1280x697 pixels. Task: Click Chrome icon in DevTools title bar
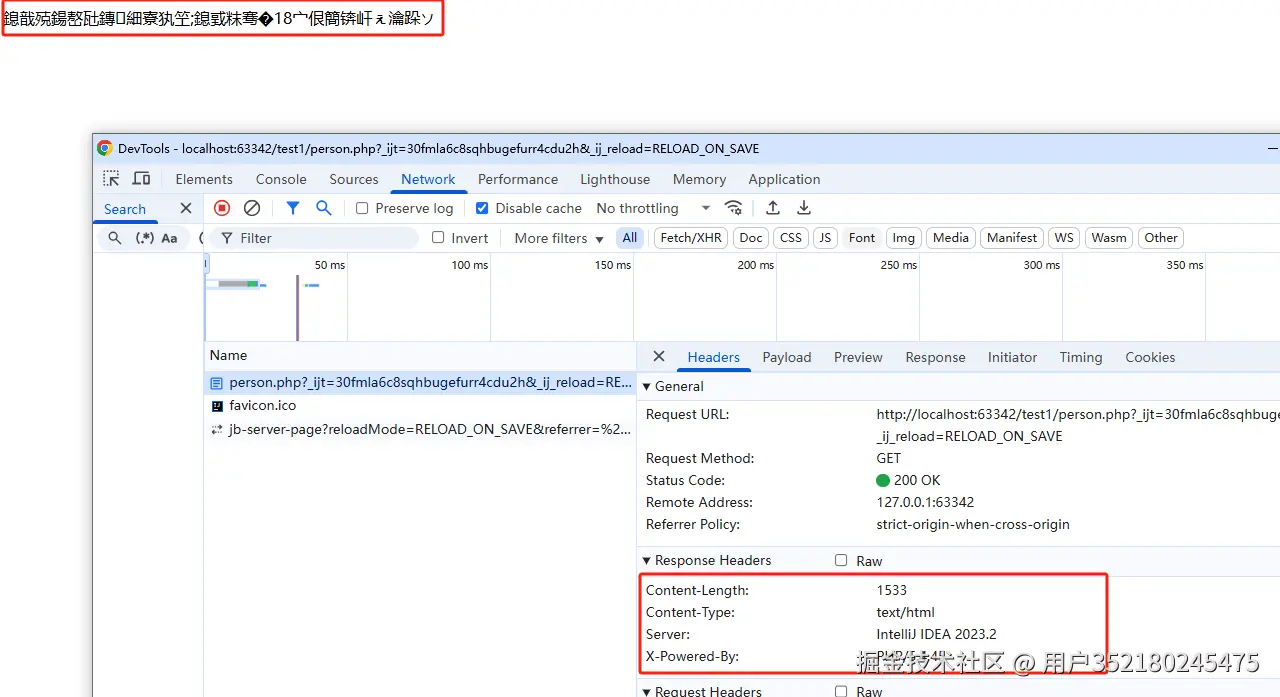105,148
